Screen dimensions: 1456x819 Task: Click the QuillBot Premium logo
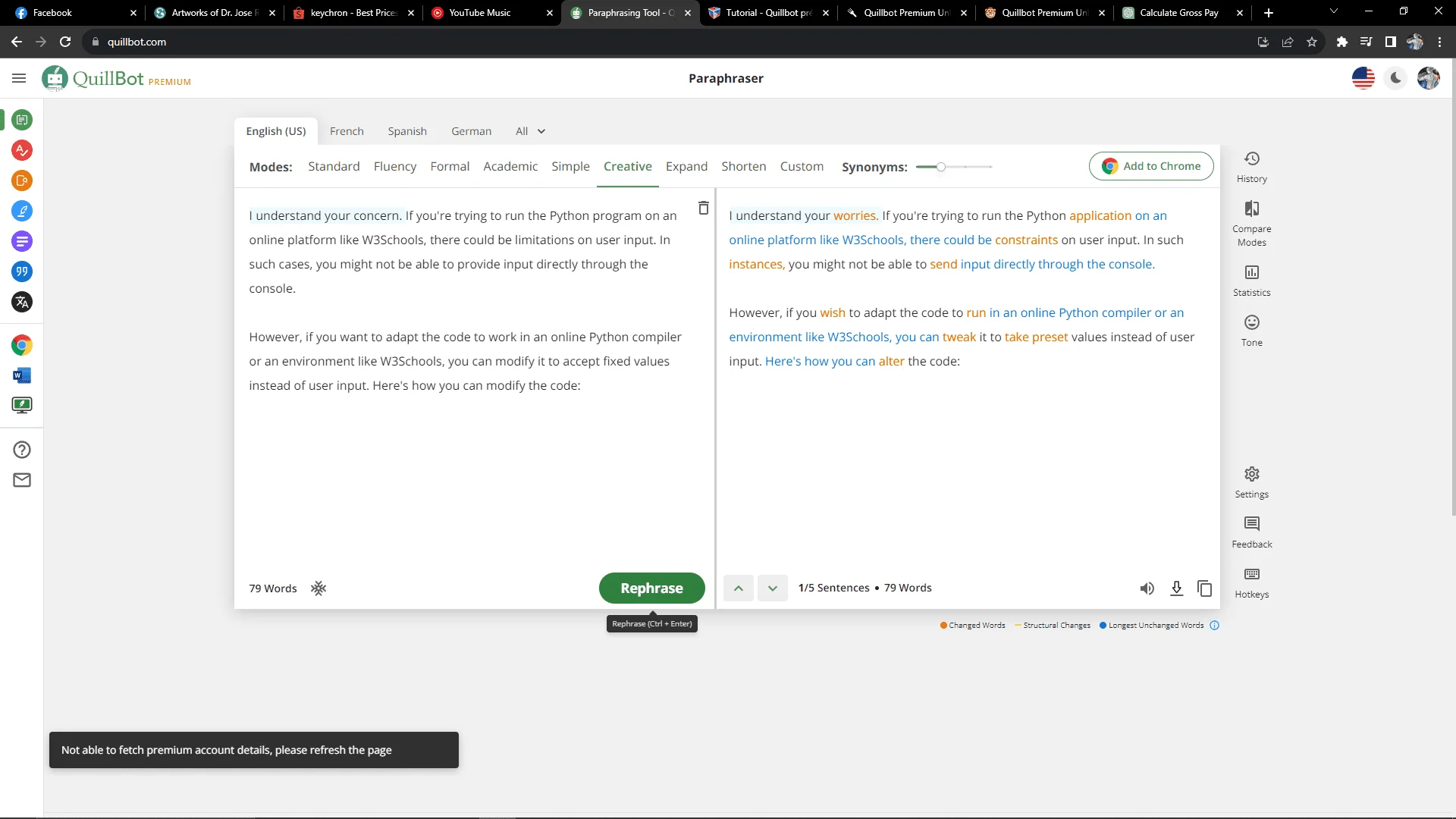[x=116, y=78]
